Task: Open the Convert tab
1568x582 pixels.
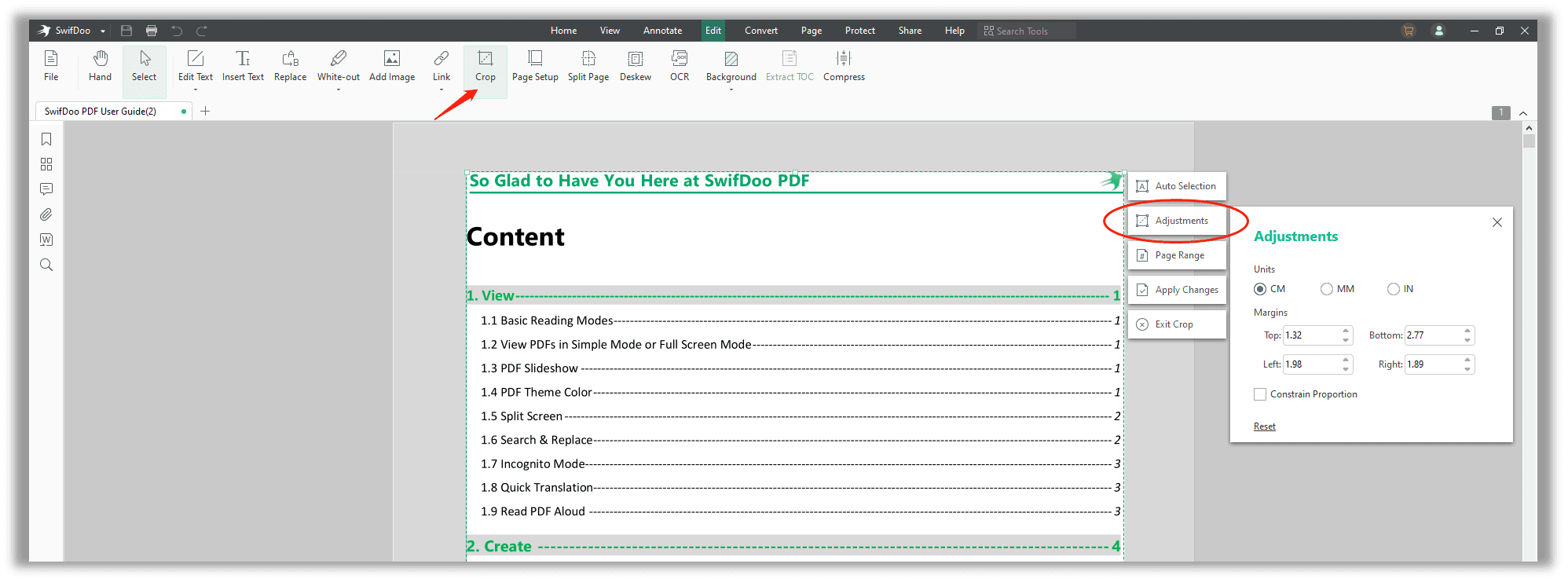Action: tap(761, 31)
